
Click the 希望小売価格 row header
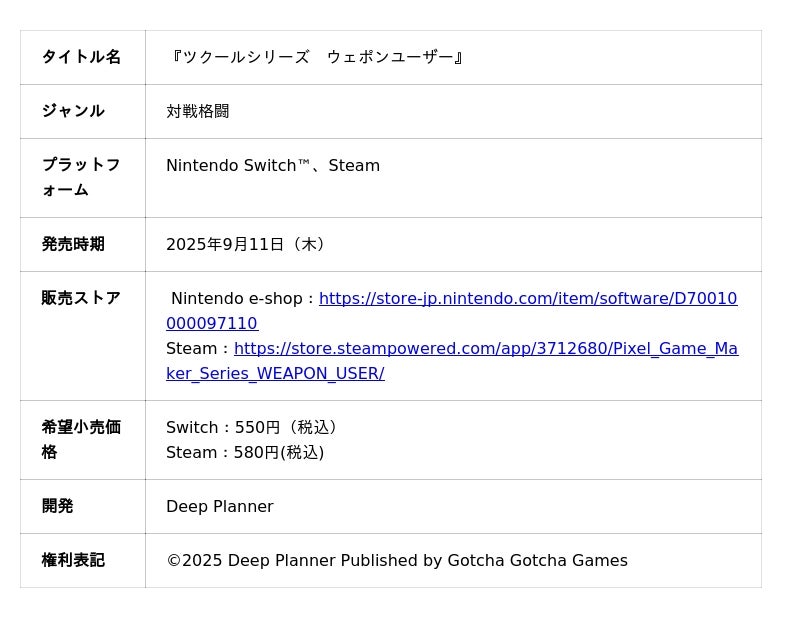pos(81,439)
